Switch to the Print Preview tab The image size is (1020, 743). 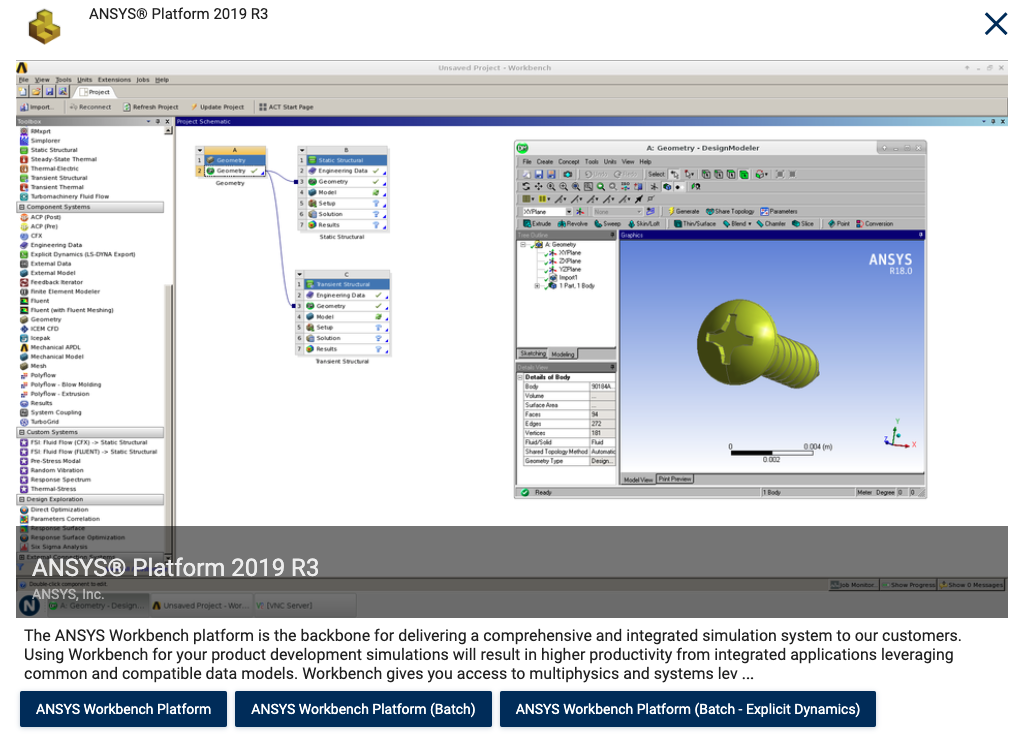coord(675,479)
